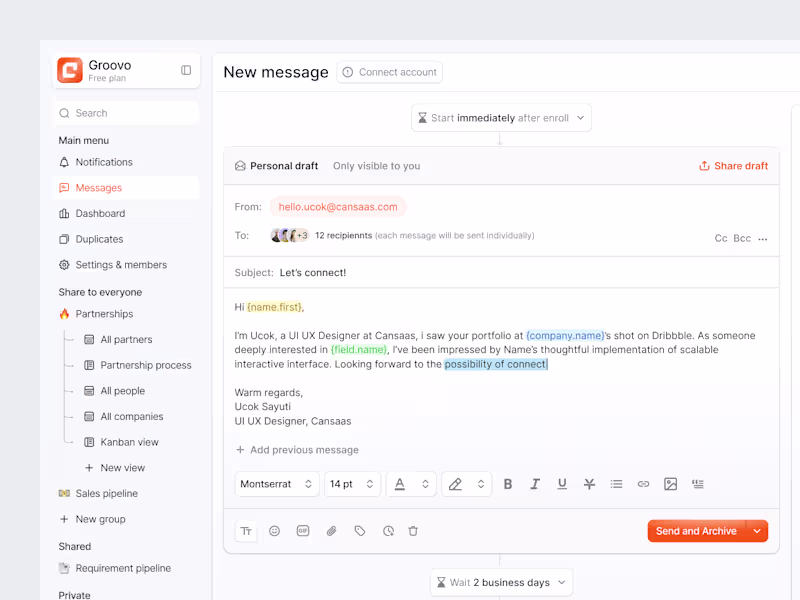
Task: Open the Send and Archive options chevron
Action: [x=757, y=531]
